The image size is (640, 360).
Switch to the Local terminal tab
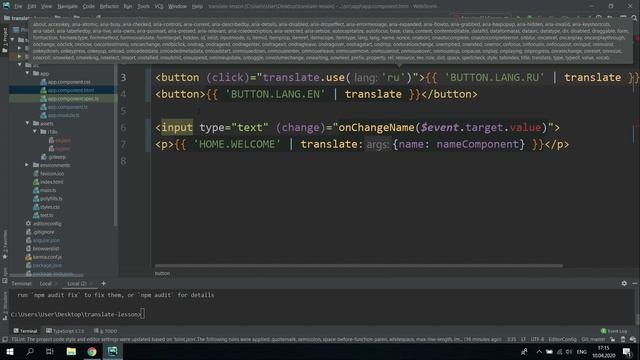click(x=46, y=283)
